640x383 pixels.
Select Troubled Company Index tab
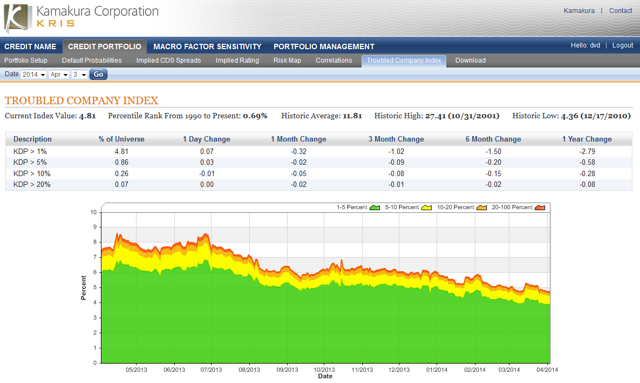[x=404, y=61]
